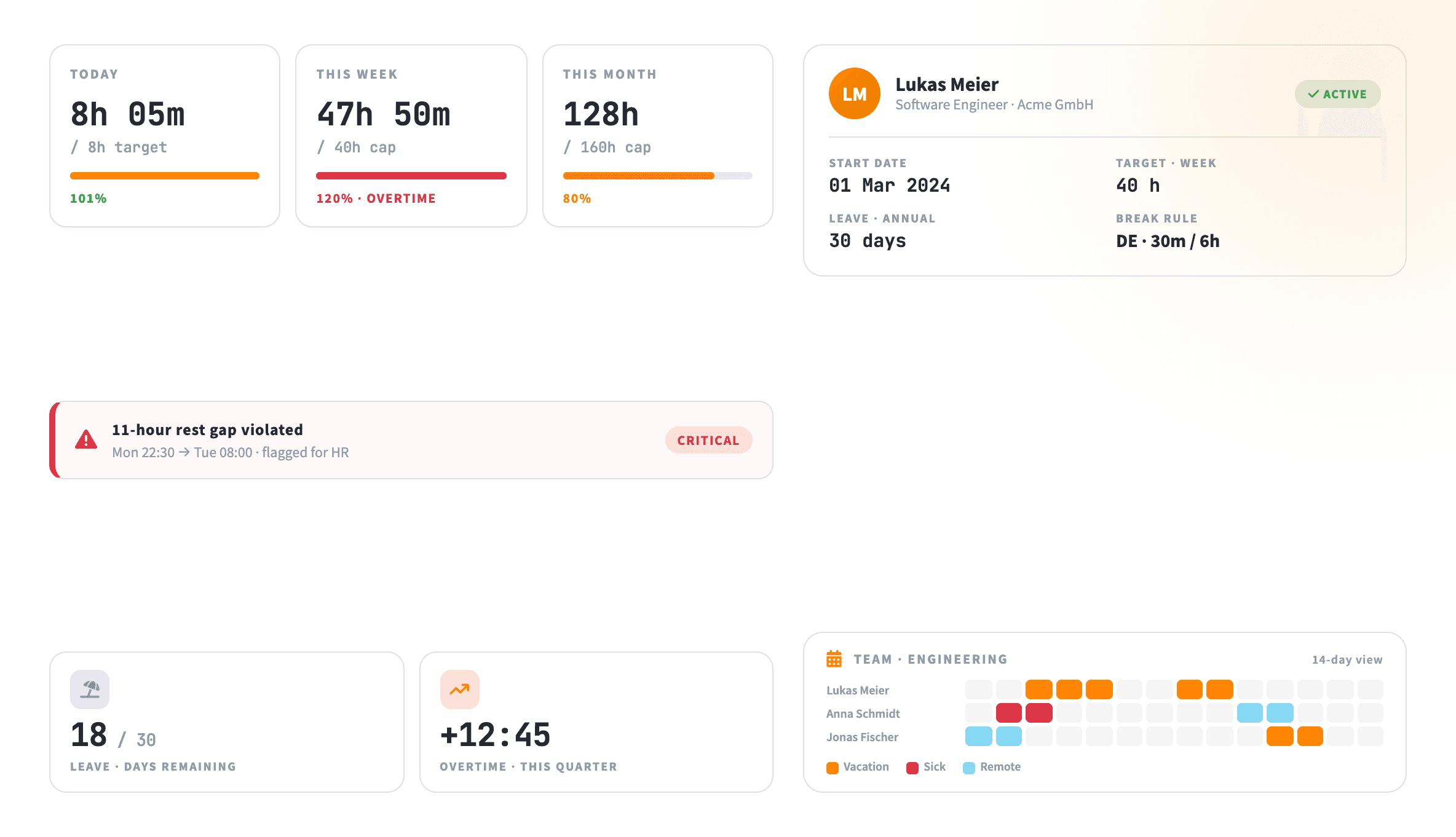This screenshot has width=1456, height=837.
Task: Click the 14-day view label
Action: coord(1347,659)
